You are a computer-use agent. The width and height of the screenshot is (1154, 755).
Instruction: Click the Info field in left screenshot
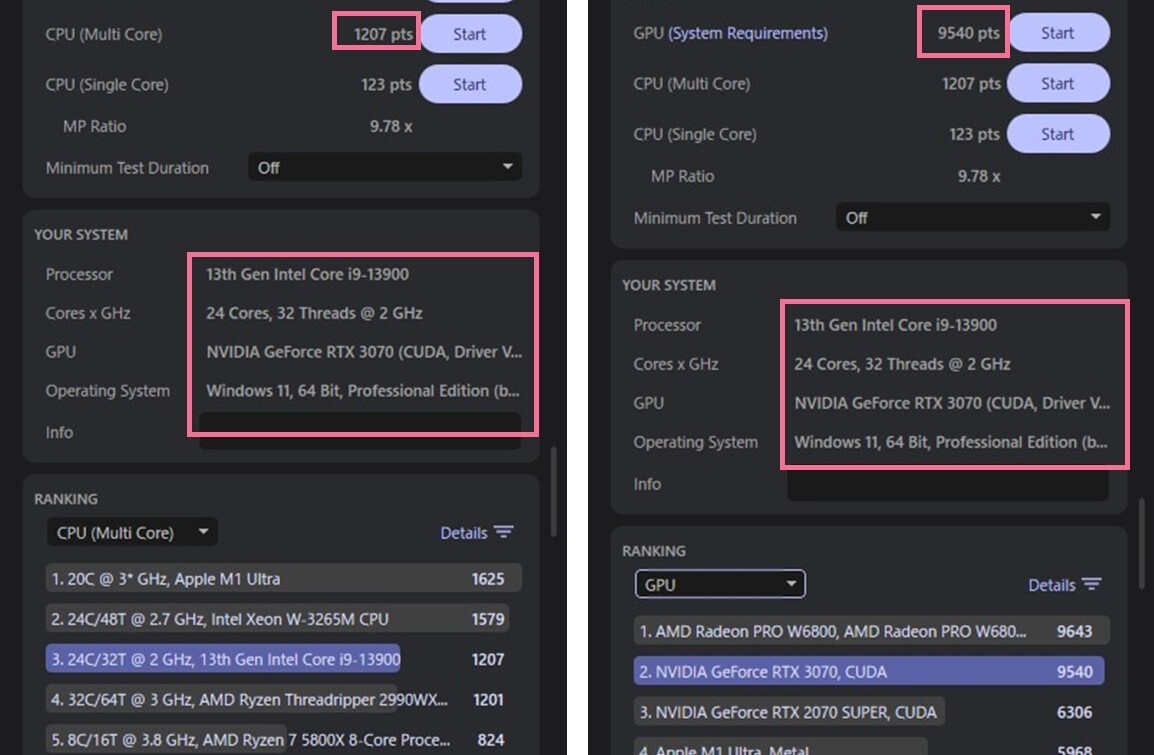pyautogui.click(x=360, y=431)
